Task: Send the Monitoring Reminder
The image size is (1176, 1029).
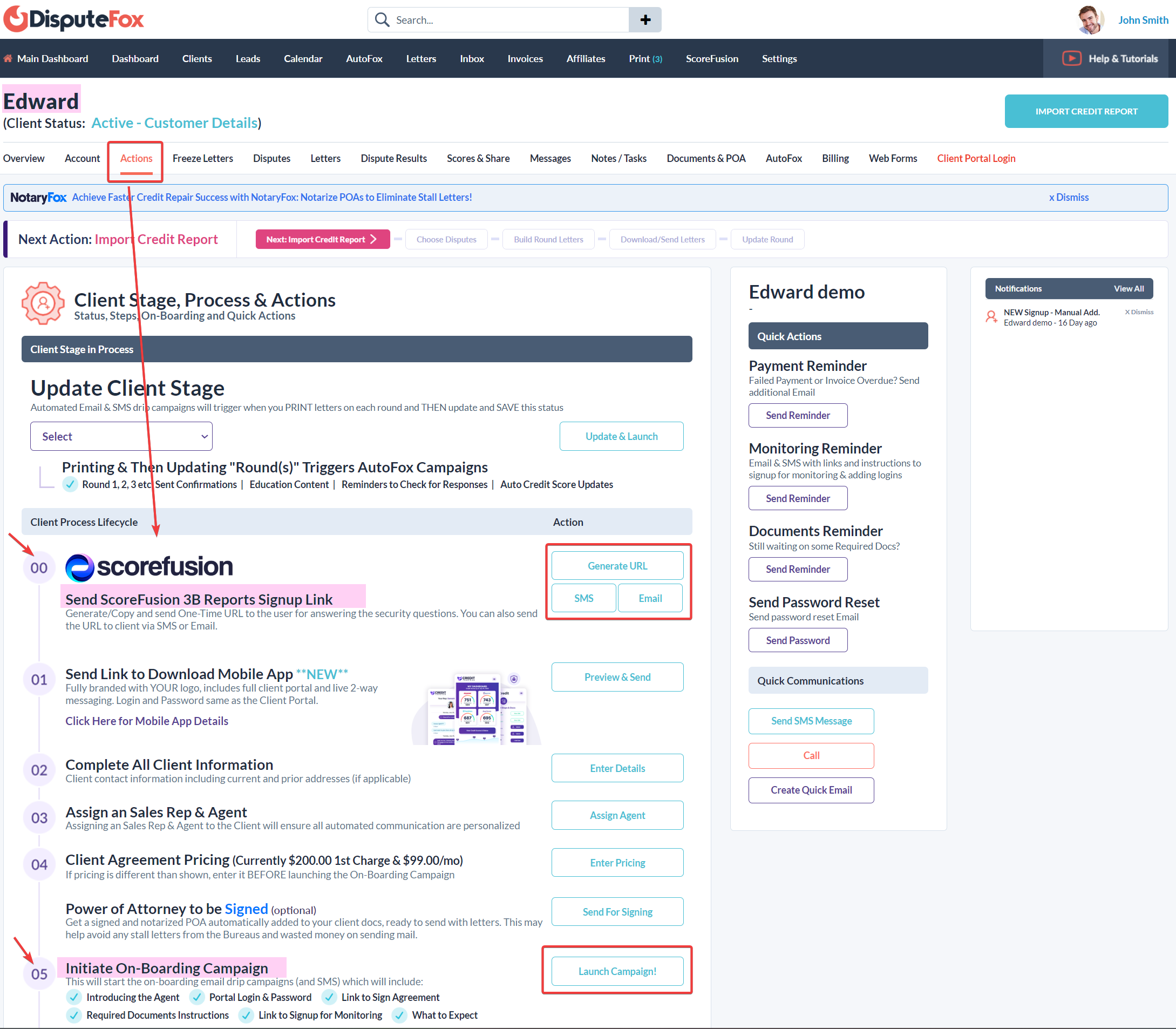Action: point(798,498)
